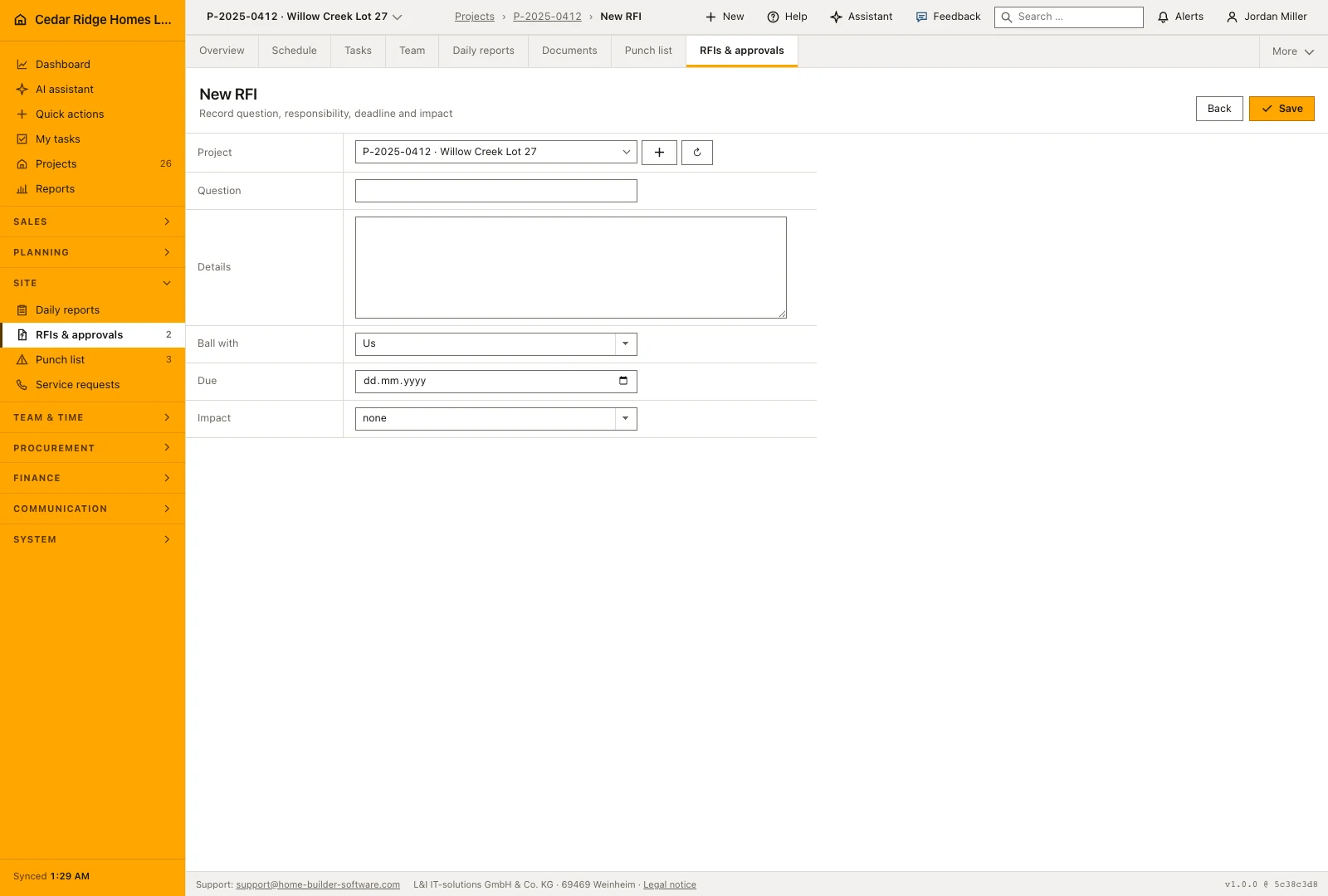Open Quick actions in the sidebar
1328x896 pixels.
[x=92, y=114]
